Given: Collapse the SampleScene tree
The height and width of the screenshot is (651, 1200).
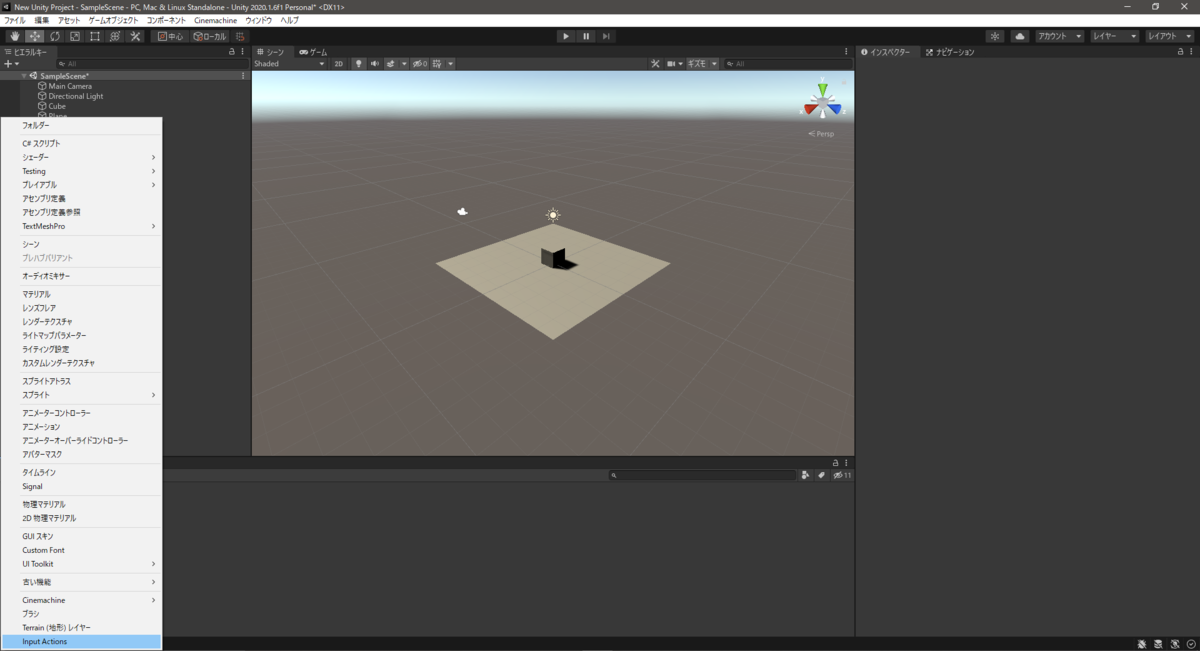Looking at the screenshot, I should (24, 76).
